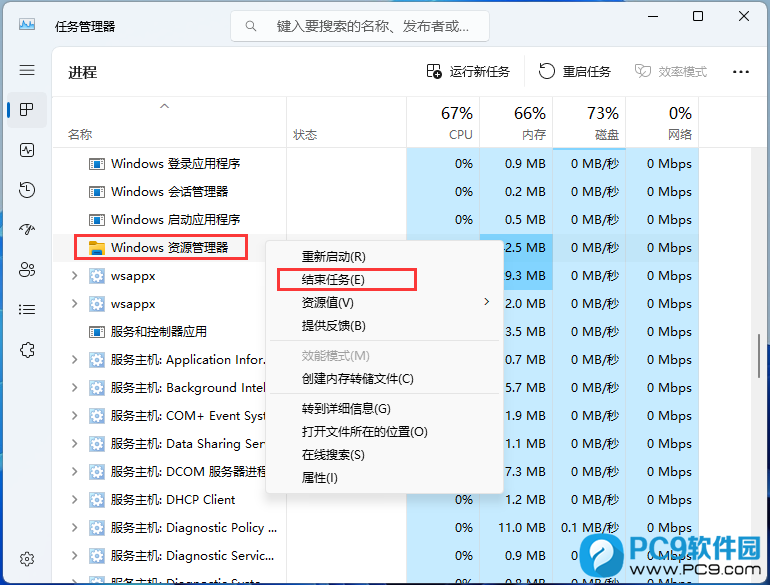
Task: Click the 0.2 MB memory value
Action: click(x=525, y=192)
